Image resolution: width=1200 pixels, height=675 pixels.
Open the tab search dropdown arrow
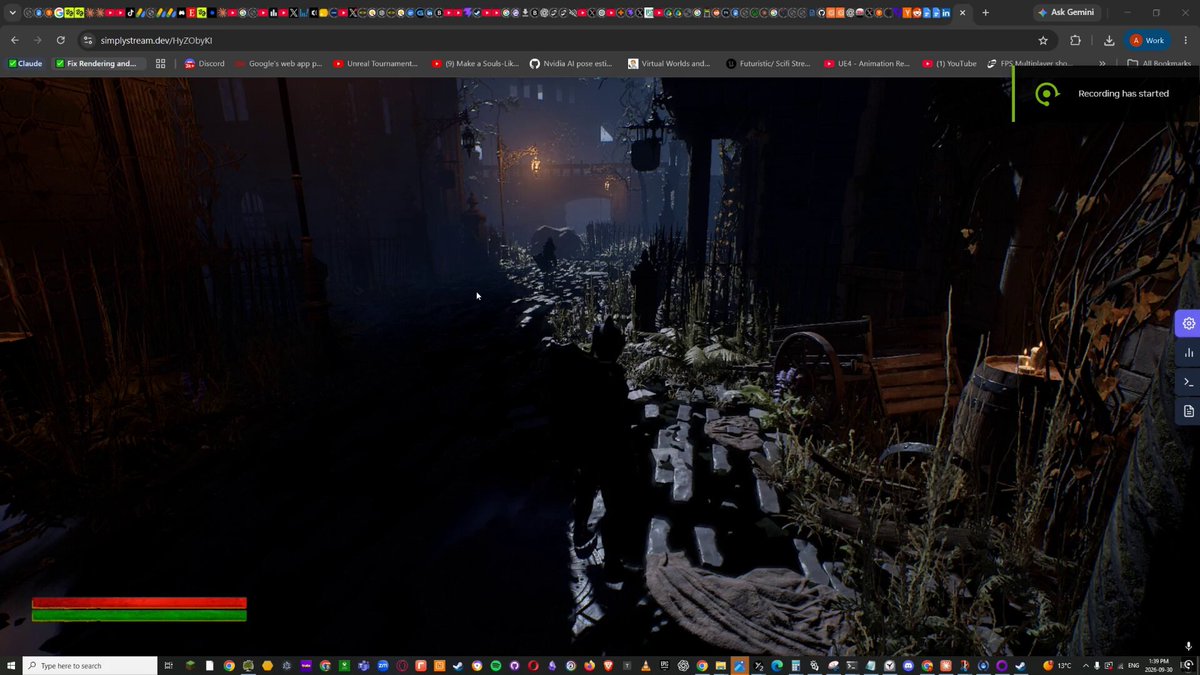12,12
